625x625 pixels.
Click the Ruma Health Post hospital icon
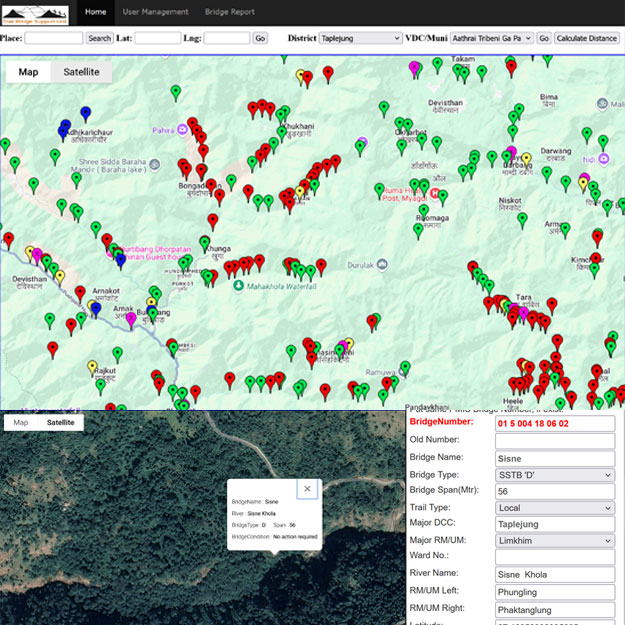[x=435, y=193]
